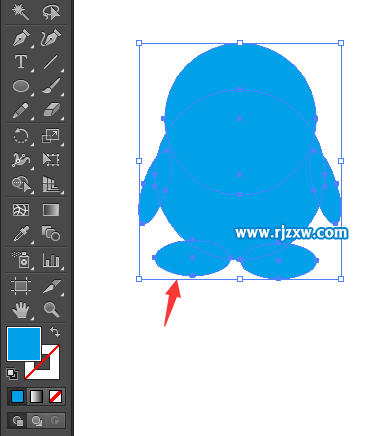Select the Eraser tool

(51, 110)
